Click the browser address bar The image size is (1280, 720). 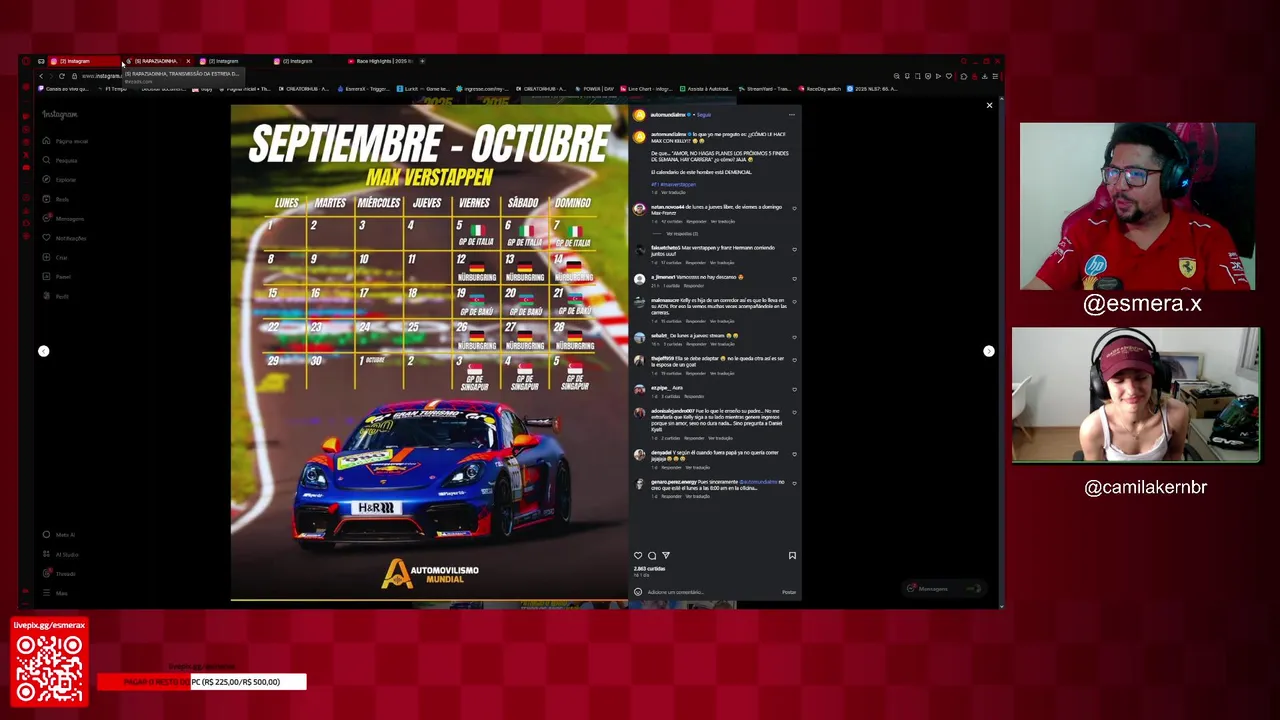click(x=480, y=76)
